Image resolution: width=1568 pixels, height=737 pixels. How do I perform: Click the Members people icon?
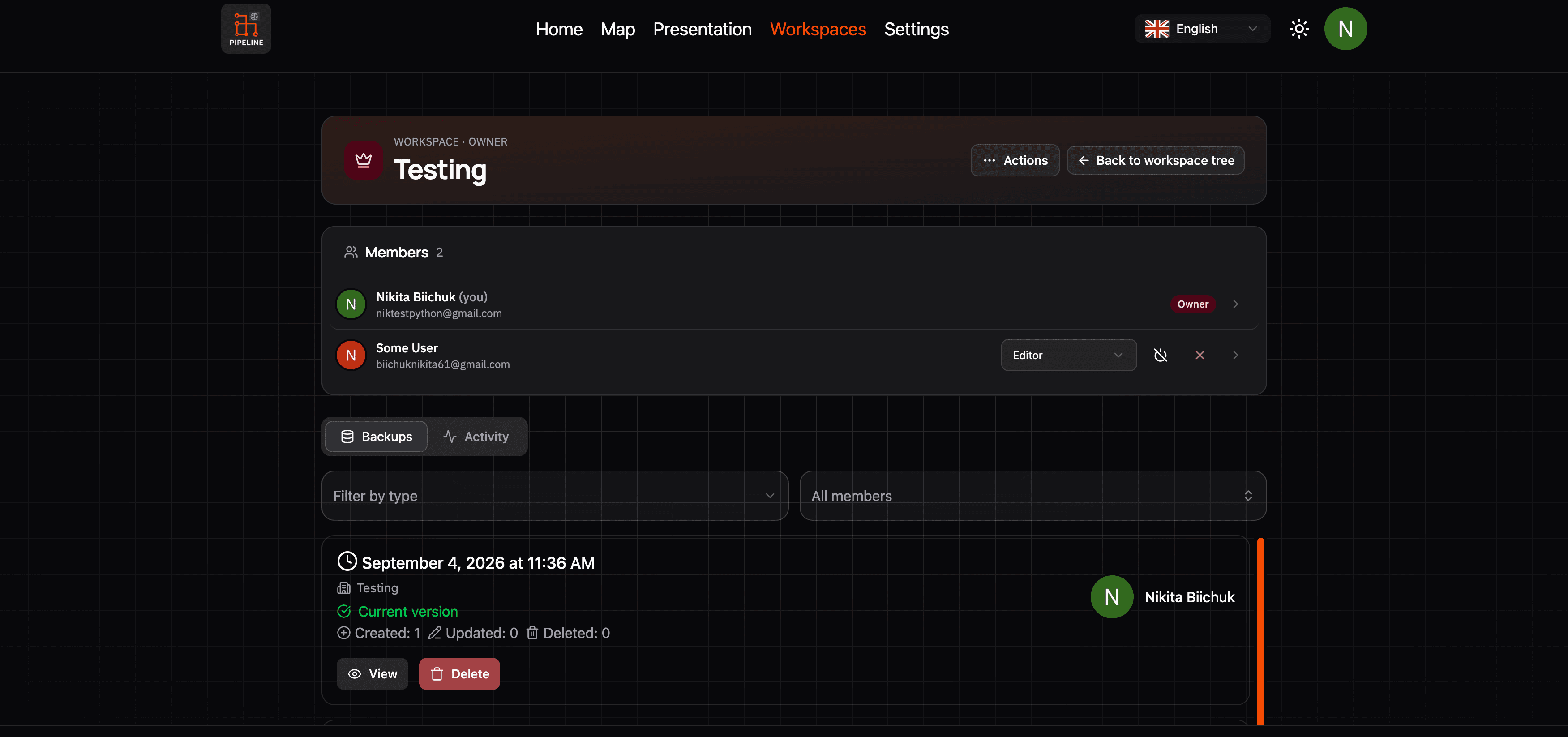pos(351,252)
